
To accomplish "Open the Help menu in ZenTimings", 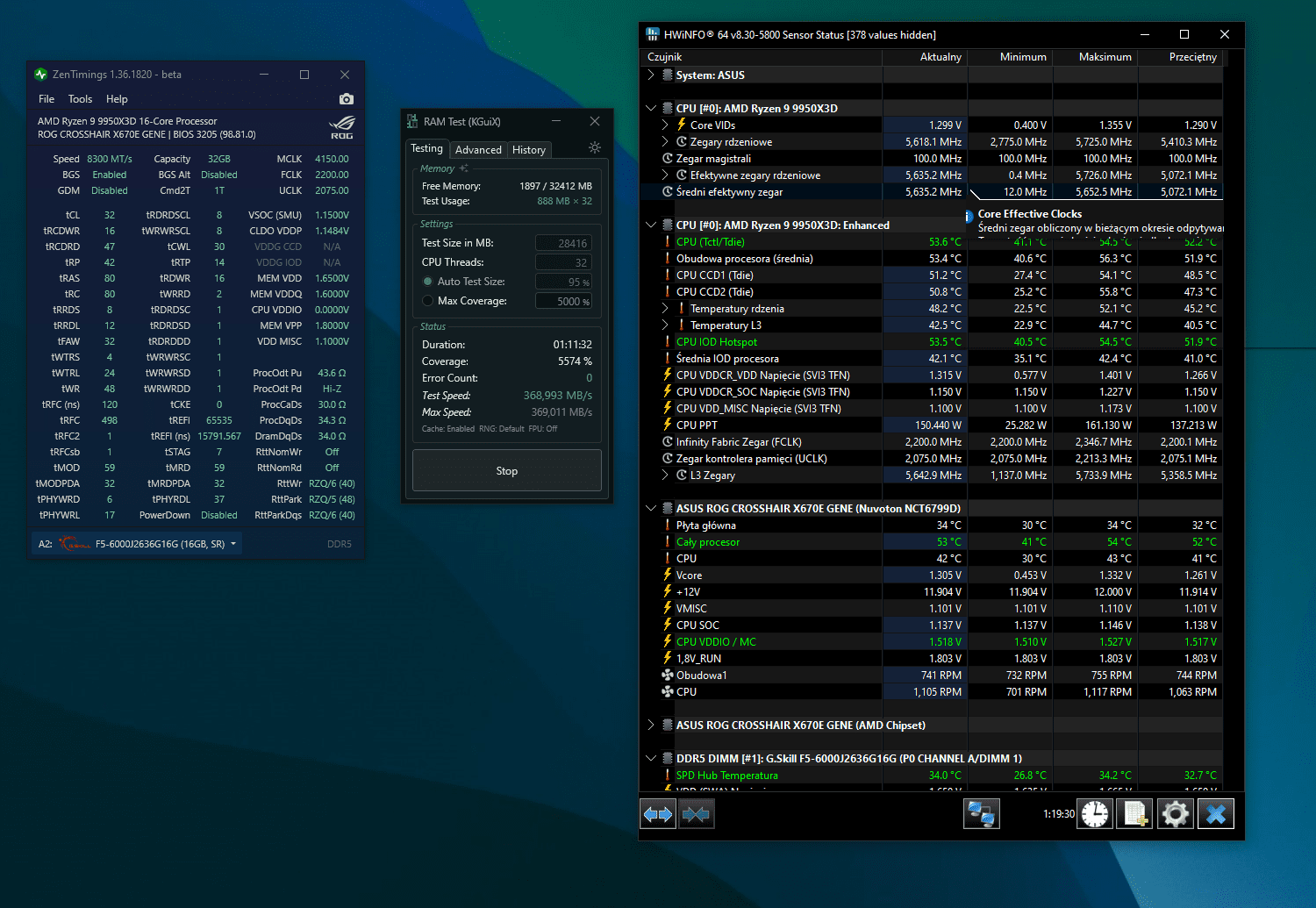I will [117, 99].
